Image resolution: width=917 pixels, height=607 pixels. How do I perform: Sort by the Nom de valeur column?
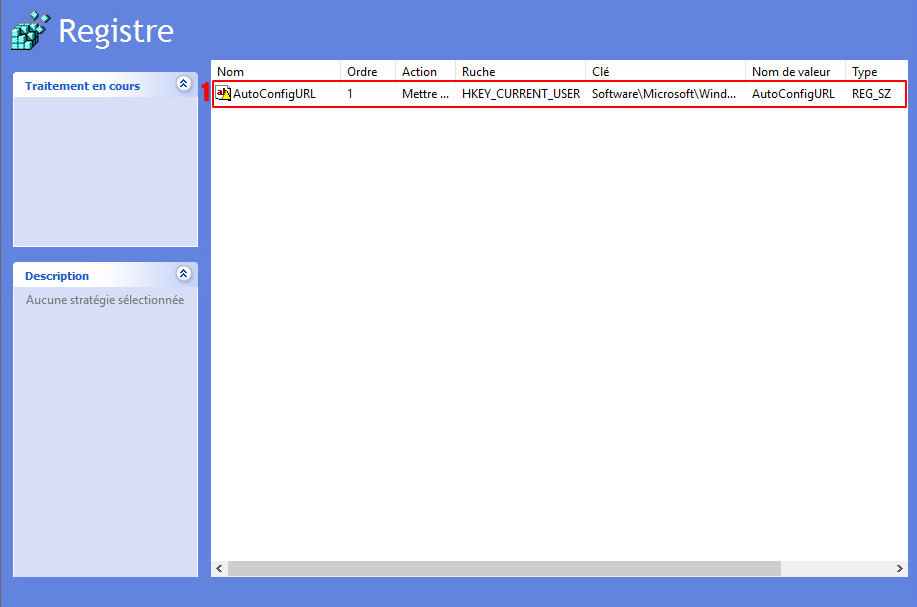(x=794, y=72)
